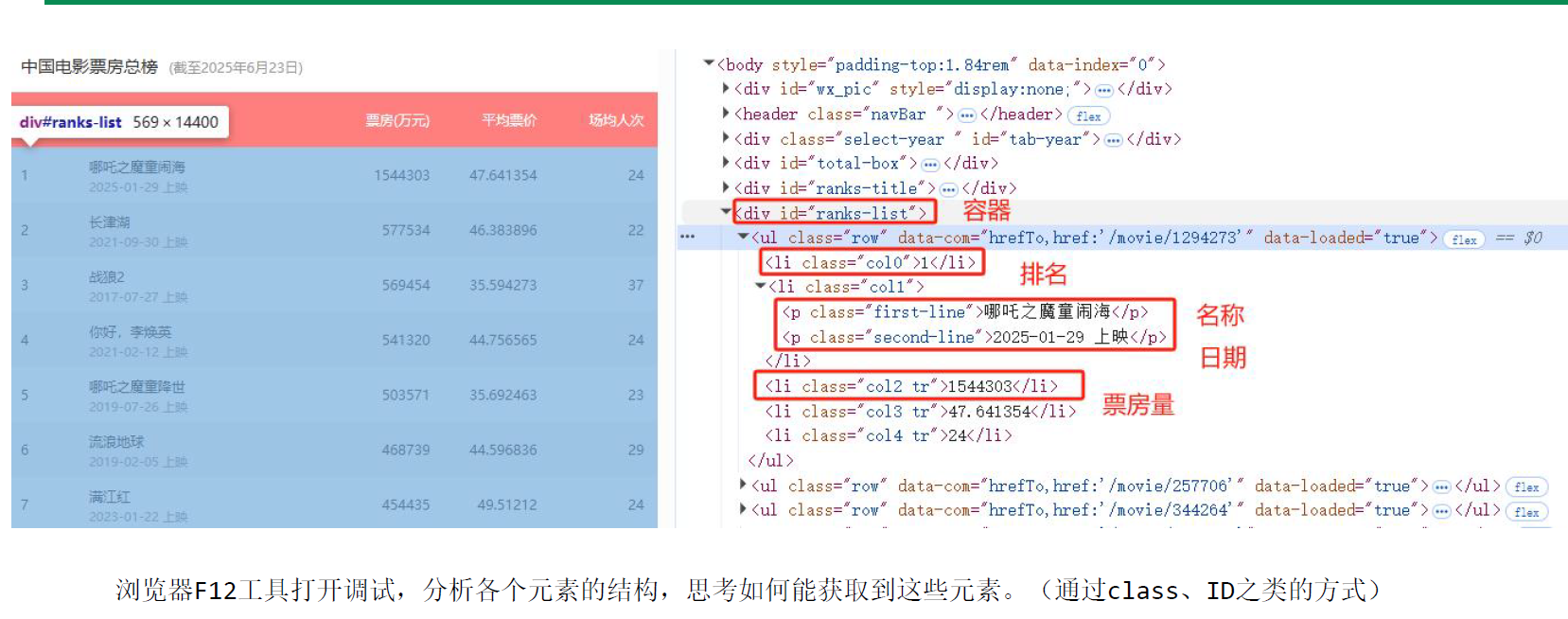Open the 满江红 movie row
This screenshot has width=1568, height=619.
[334, 503]
